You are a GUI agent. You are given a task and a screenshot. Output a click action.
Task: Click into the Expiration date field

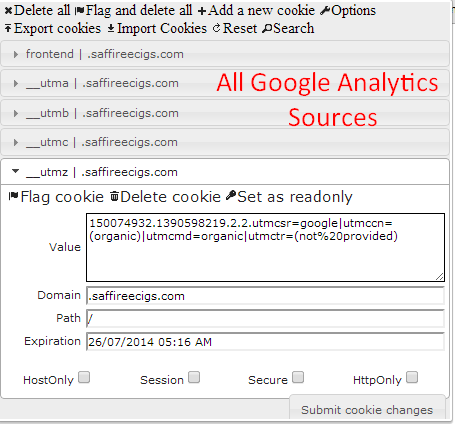point(265,342)
